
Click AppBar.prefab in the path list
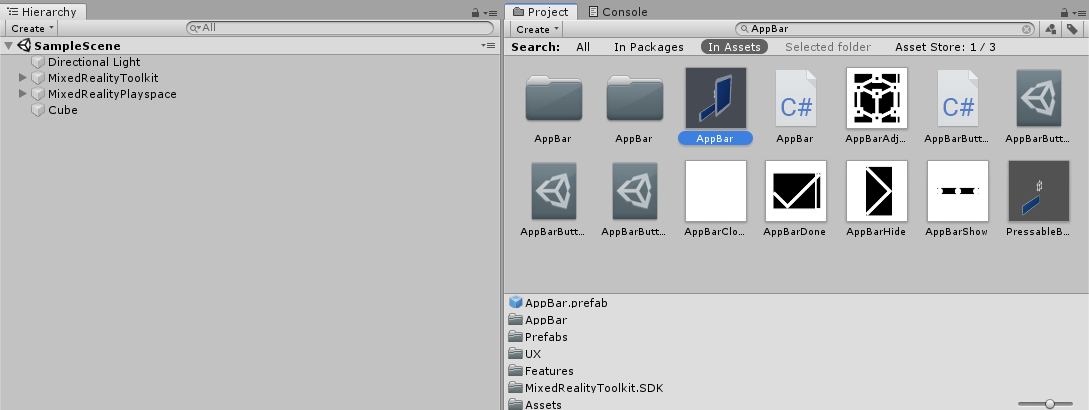[566, 303]
